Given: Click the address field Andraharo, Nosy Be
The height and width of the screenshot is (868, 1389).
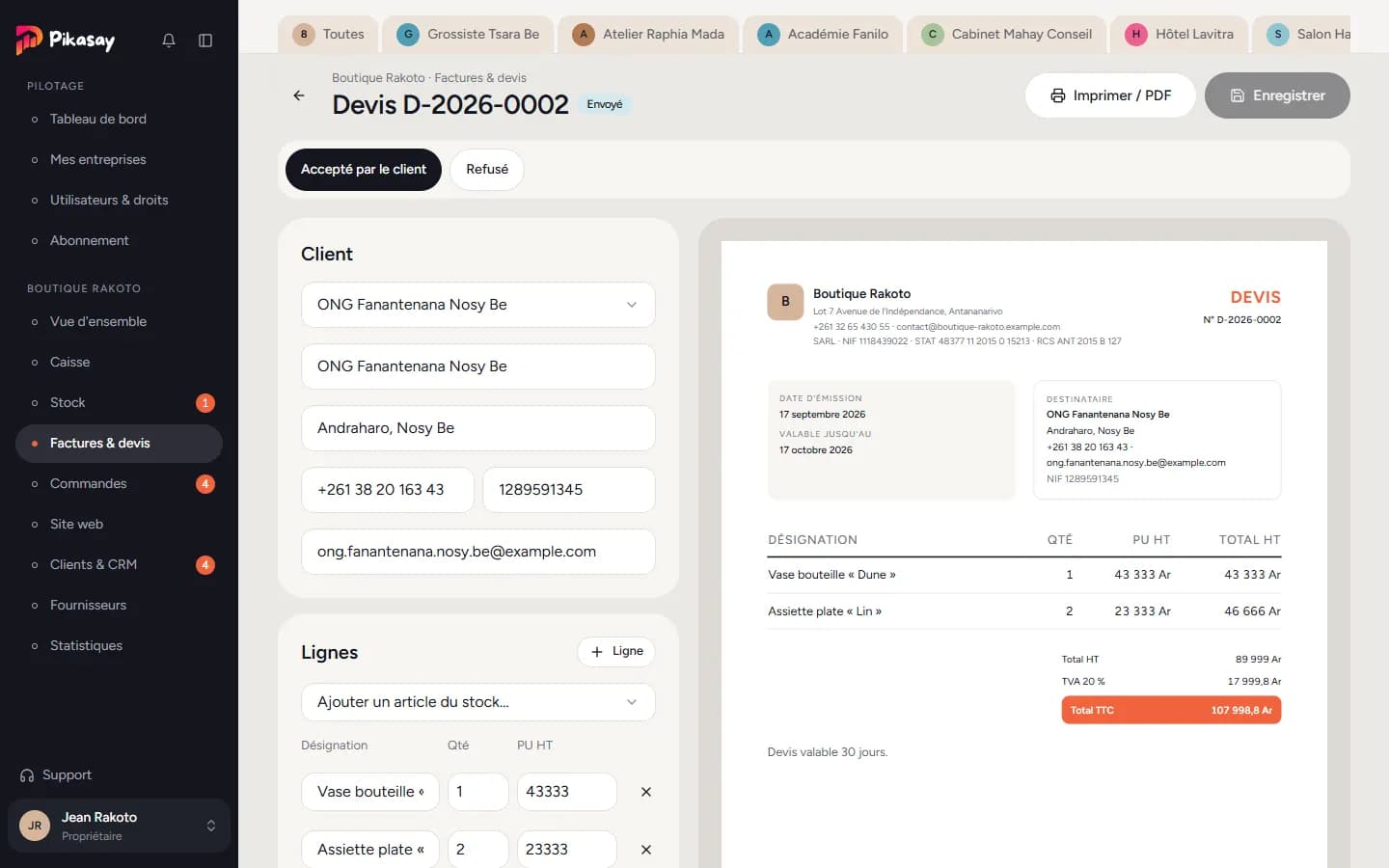Looking at the screenshot, I should (x=478, y=428).
